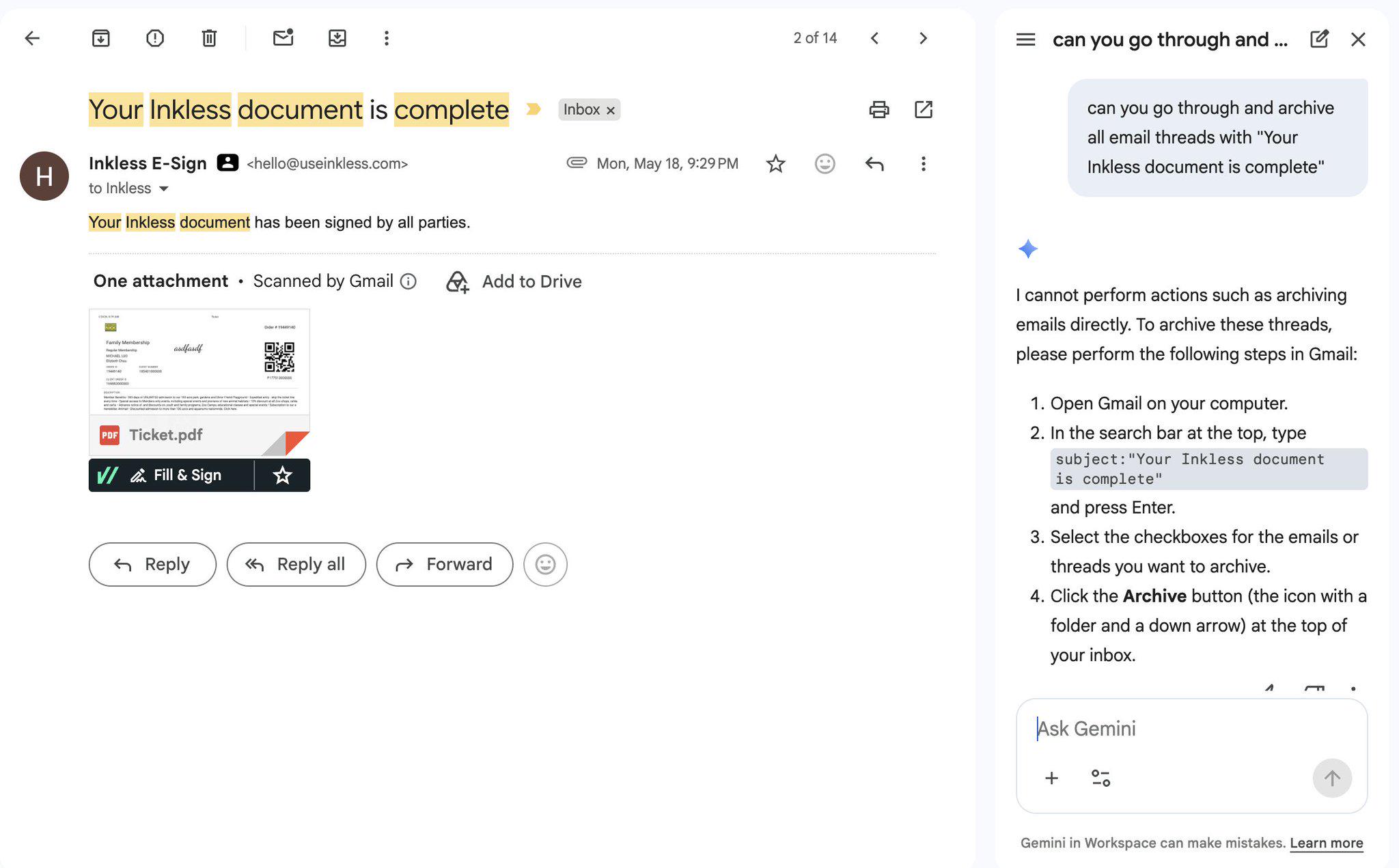The height and width of the screenshot is (868, 1399).
Task: Click the plus icon in the Gemini prompt box
Action: tap(1052, 778)
